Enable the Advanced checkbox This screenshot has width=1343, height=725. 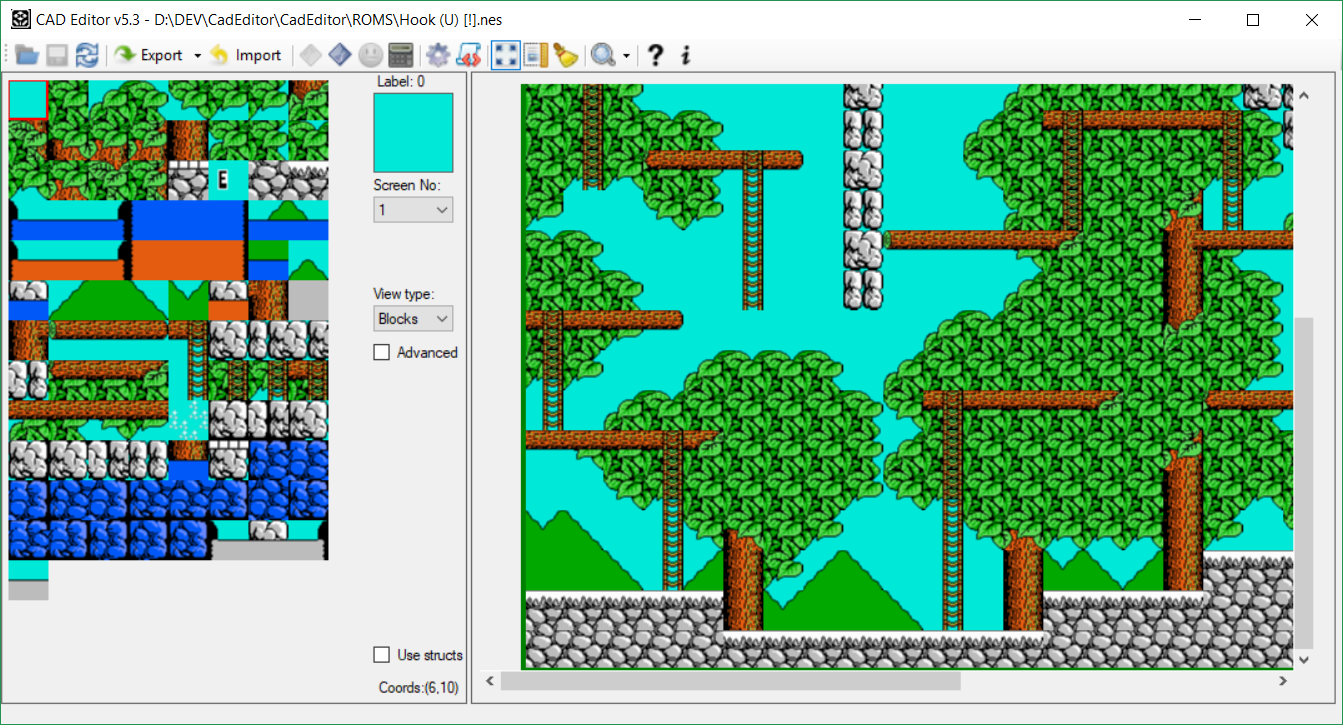(x=382, y=353)
